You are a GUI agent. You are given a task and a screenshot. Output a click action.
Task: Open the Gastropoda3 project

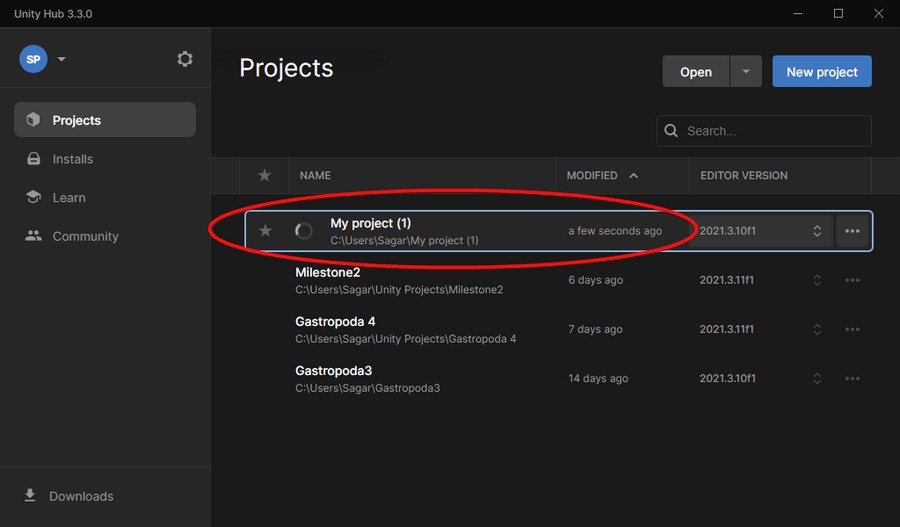333,371
